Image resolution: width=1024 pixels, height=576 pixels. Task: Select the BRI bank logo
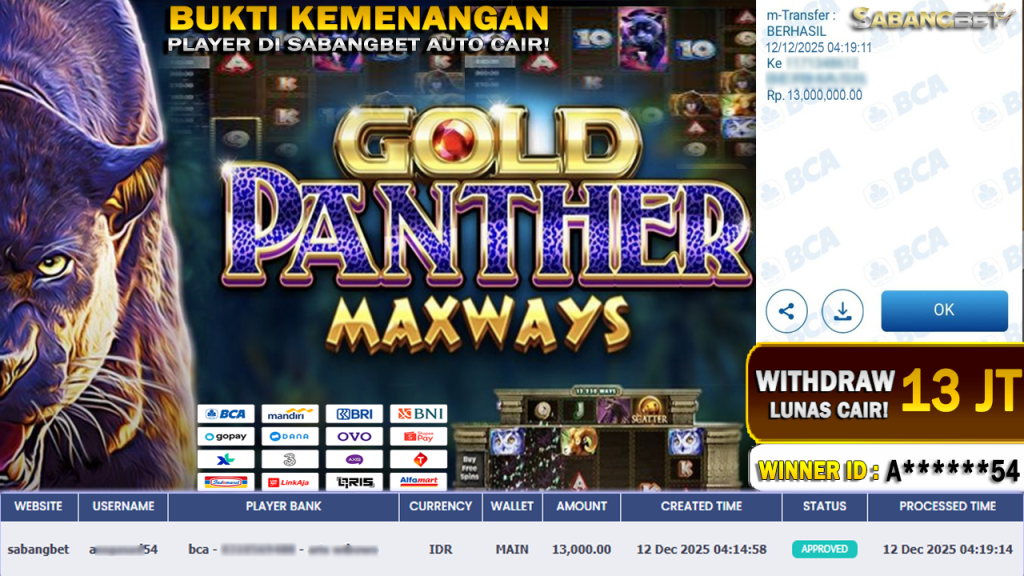tap(354, 414)
